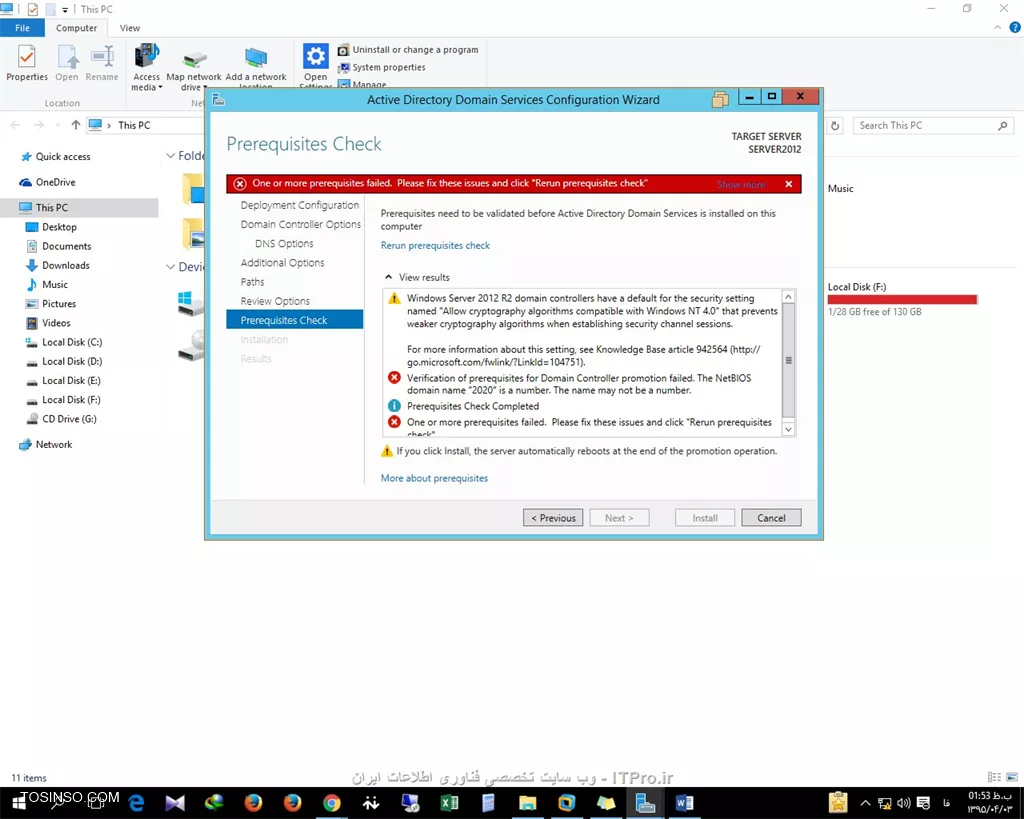Viewport: 1024px width, 819px height.
Task: Select Network in navigation pane
Action: 46,445
